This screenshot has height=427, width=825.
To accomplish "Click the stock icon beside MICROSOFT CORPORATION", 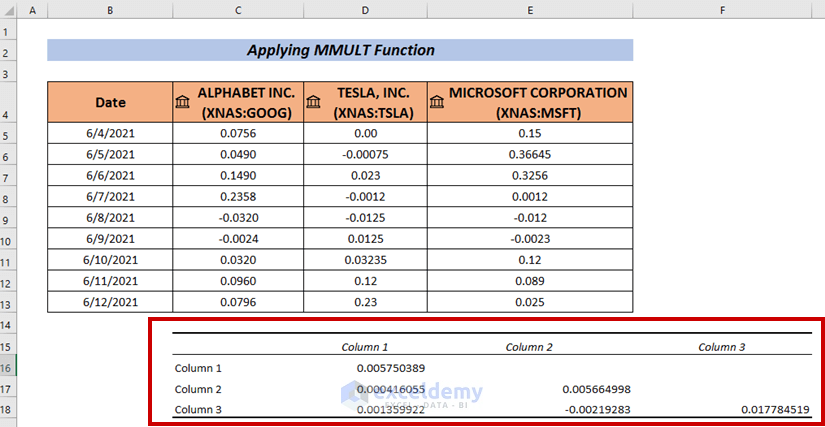I will [x=437, y=101].
